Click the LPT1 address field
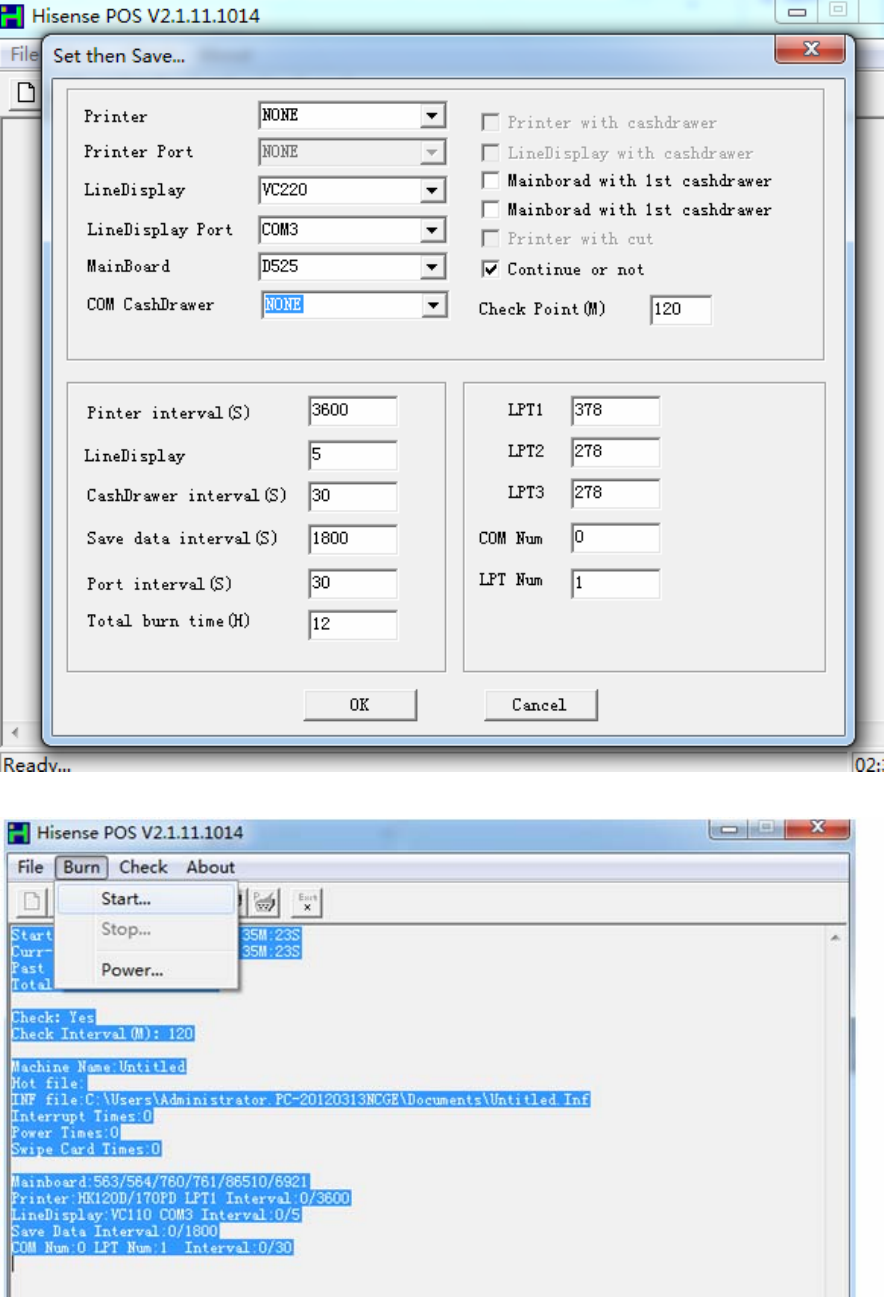884x1297 pixels. pyautogui.click(x=616, y=410)
